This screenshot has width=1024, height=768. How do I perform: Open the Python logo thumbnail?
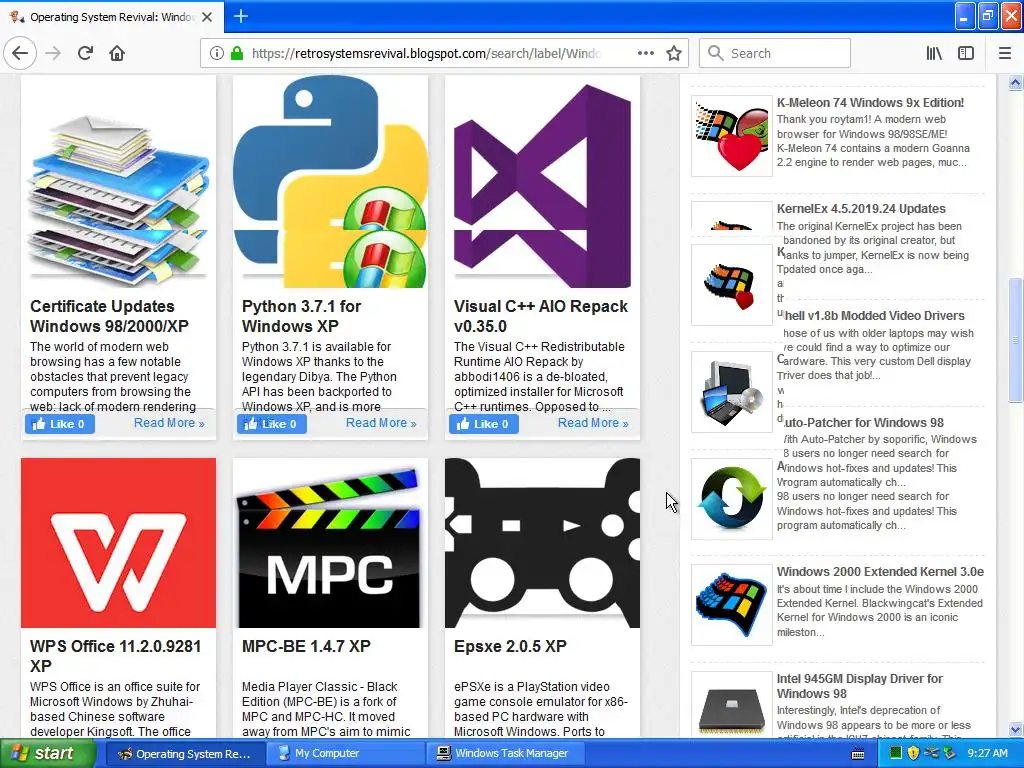(330, 182)
